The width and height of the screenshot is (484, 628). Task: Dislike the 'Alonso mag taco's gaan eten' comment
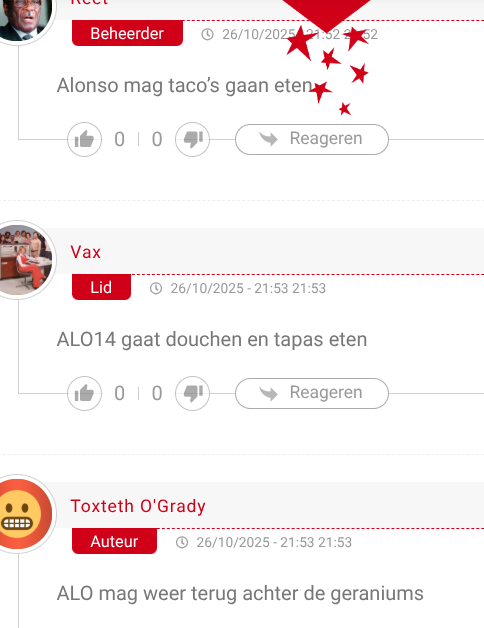pos(192,139)
